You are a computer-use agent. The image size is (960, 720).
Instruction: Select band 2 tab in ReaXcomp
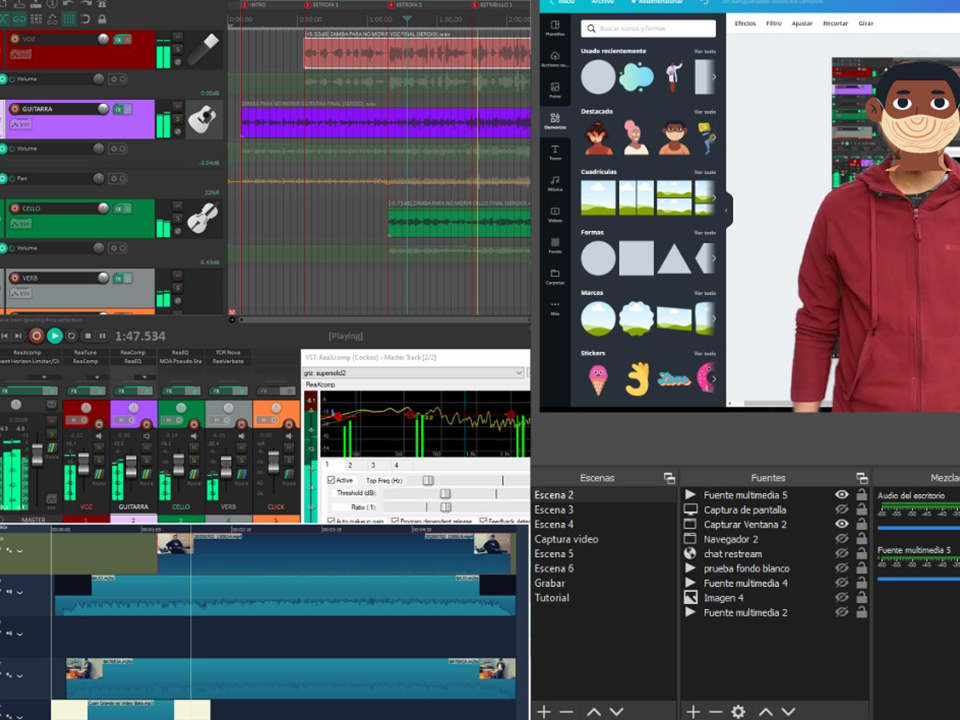[x=350, y=465]
